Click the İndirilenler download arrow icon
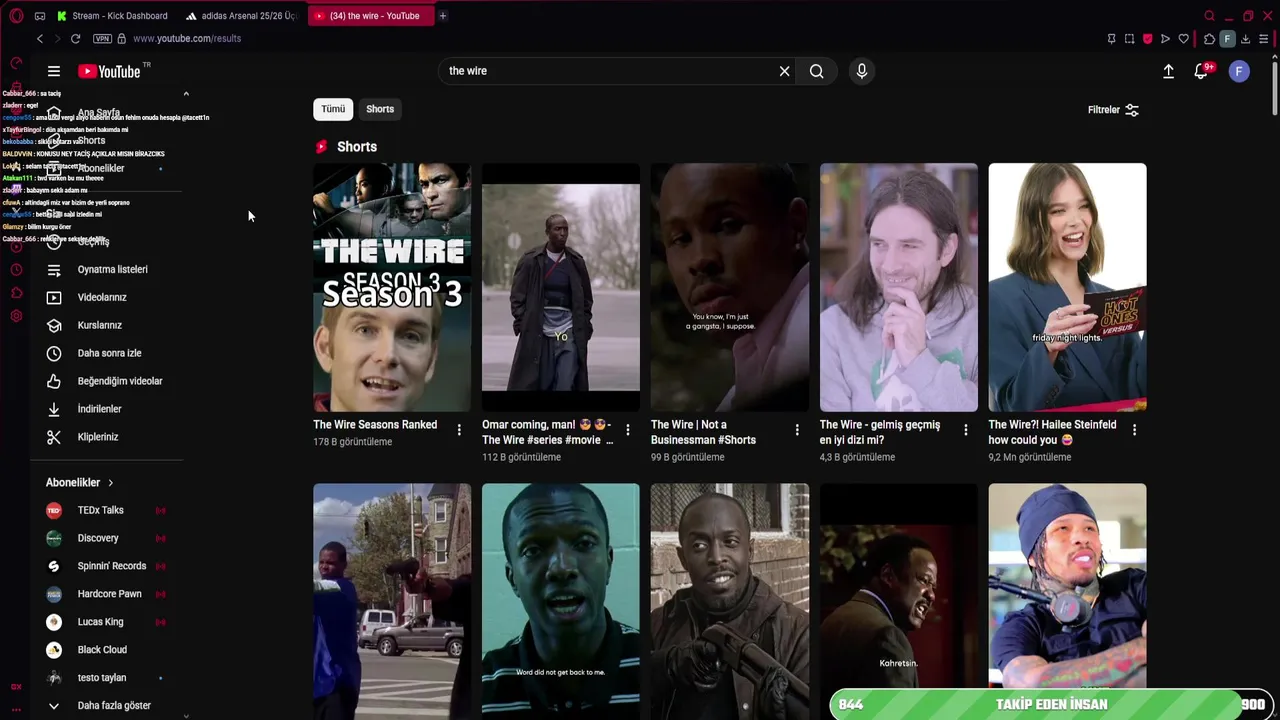Image resolution: width=1280 pixels, height=720 pixels. (x=54, y=409)
